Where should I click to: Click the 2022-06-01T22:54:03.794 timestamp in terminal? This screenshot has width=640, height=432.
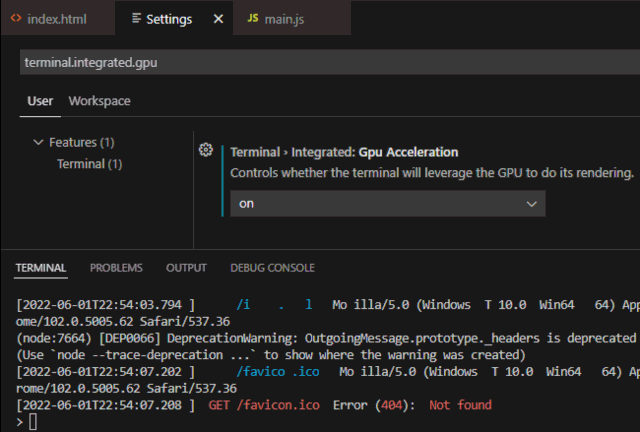[106, 305]
